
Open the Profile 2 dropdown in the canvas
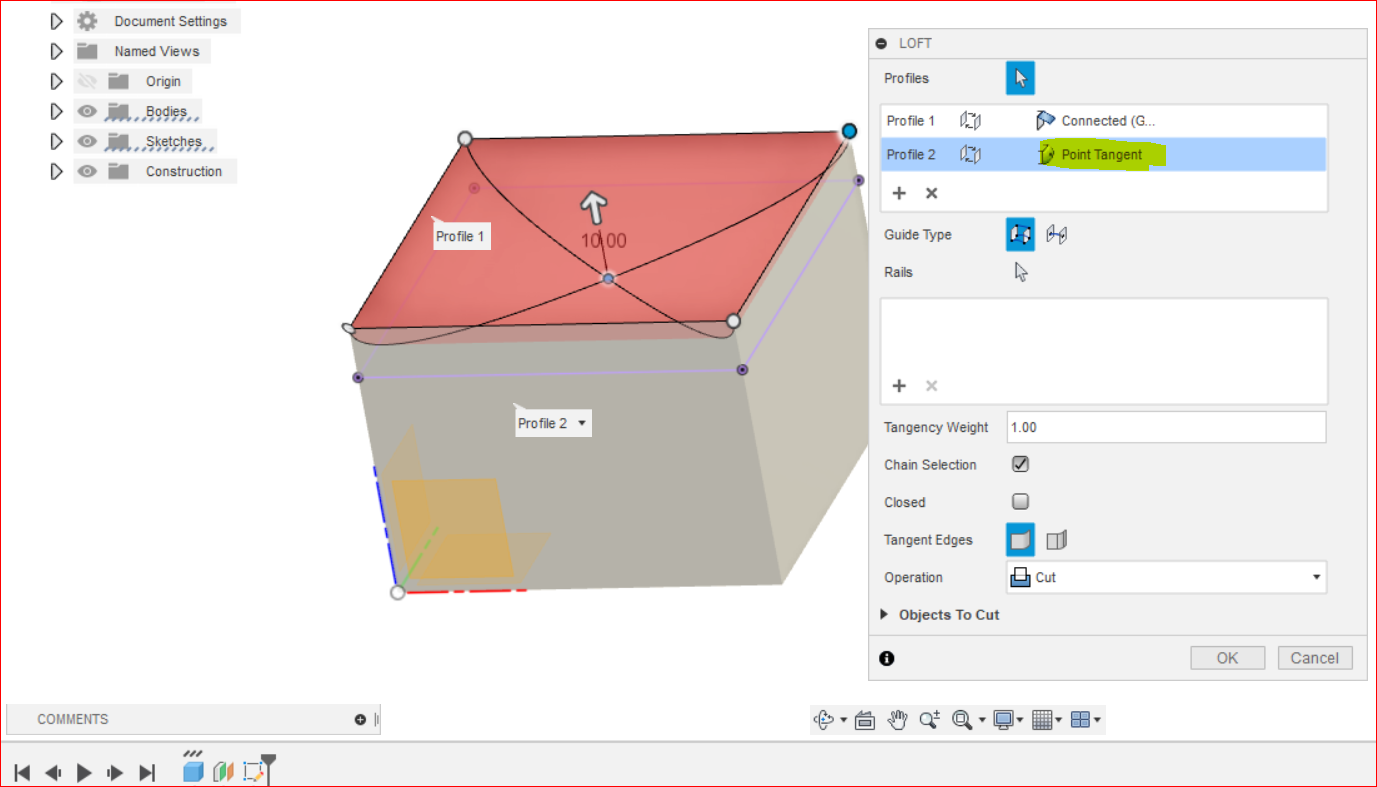(583, 424)
